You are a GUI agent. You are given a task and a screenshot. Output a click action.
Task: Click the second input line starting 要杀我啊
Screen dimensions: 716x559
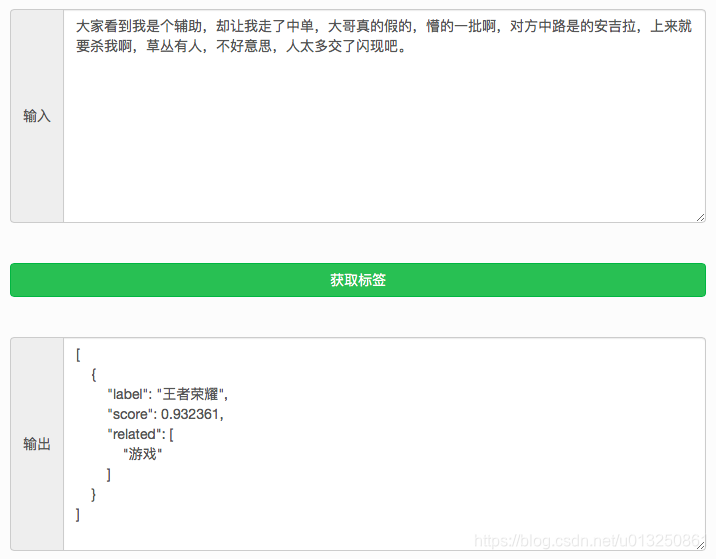pyautogui.click(x=241, y=46)
